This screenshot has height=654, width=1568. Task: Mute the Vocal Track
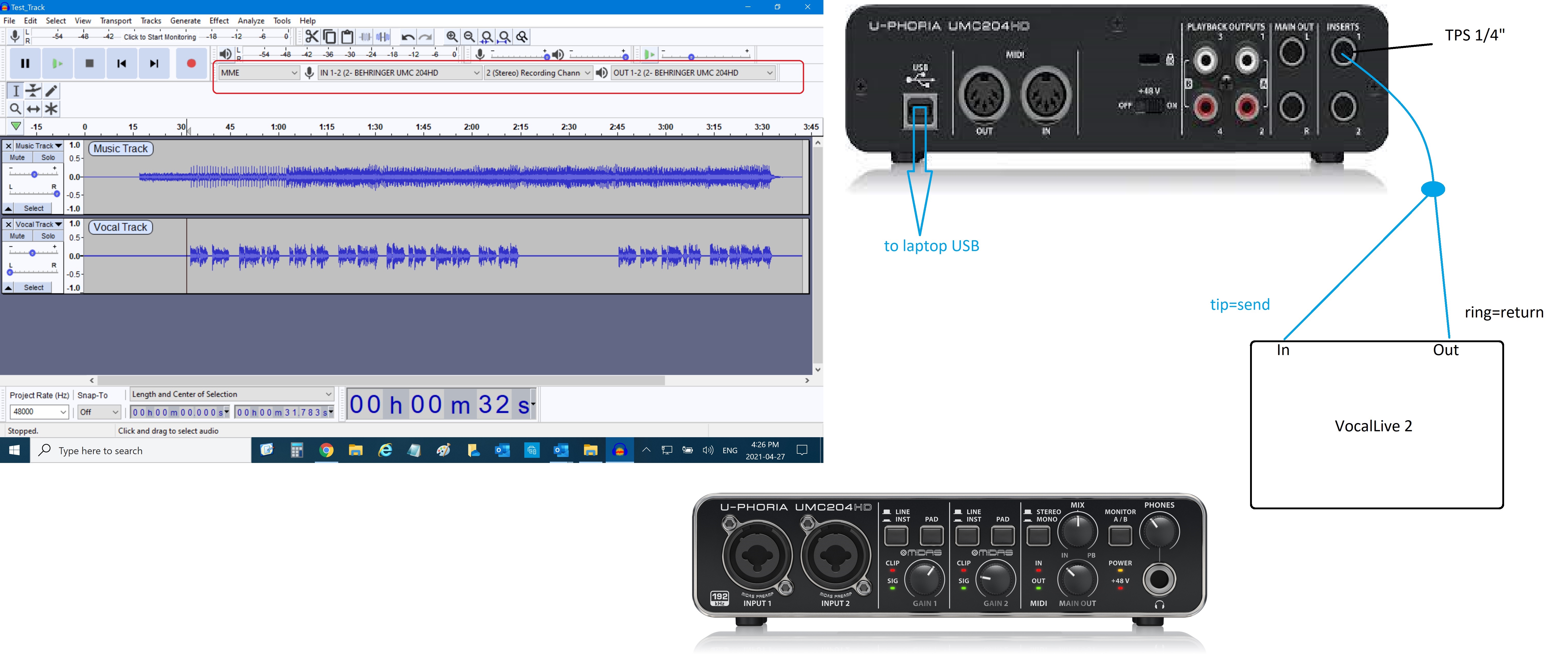[17, 236]
